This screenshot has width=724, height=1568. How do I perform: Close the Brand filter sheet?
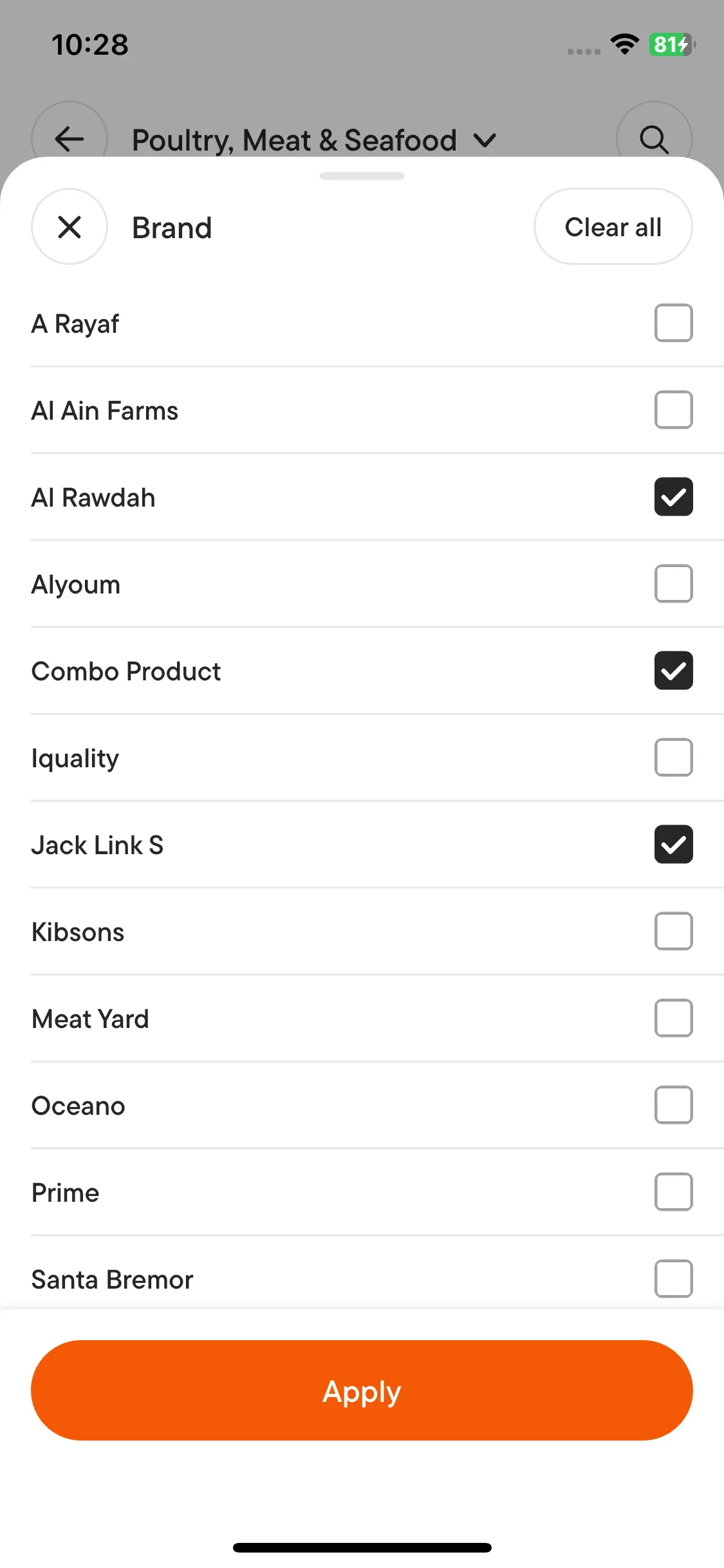pyautogui.click(x=70, y=227)
